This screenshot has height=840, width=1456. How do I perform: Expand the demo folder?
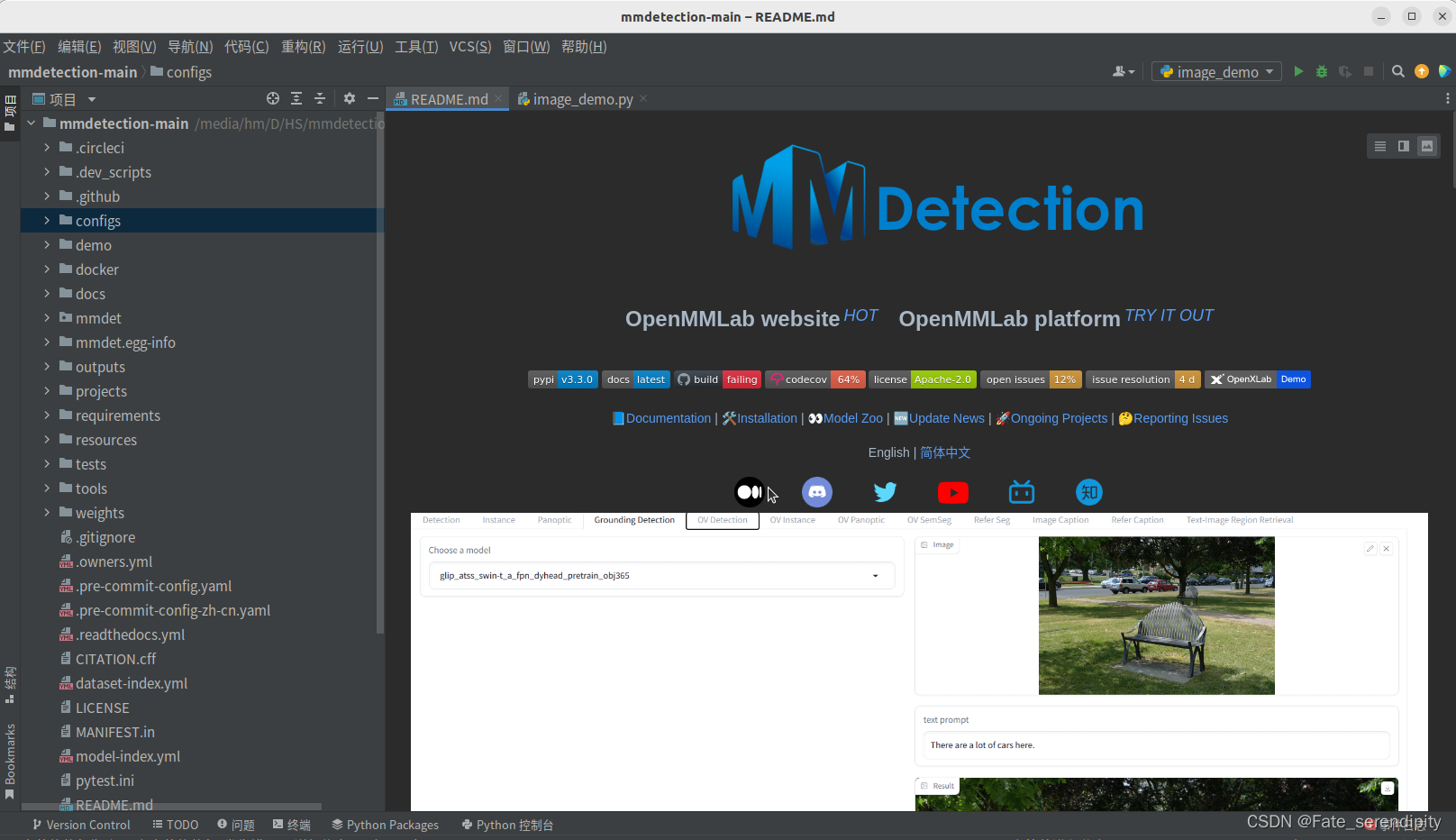tap(47, 244)
